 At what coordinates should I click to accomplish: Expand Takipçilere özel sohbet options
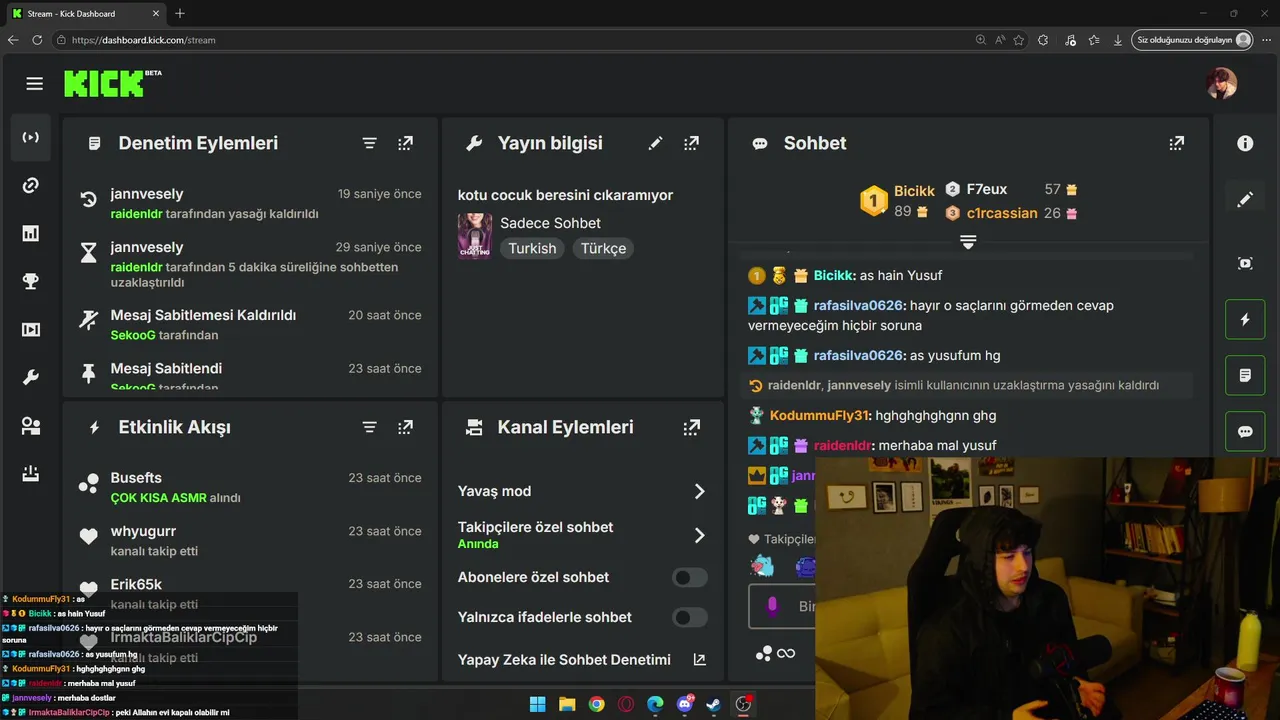coord(699,535)
